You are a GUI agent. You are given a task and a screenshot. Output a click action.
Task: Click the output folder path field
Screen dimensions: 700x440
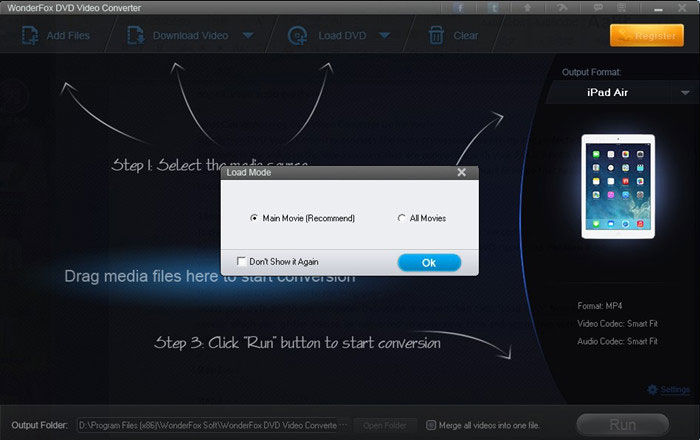coord(208,425)
